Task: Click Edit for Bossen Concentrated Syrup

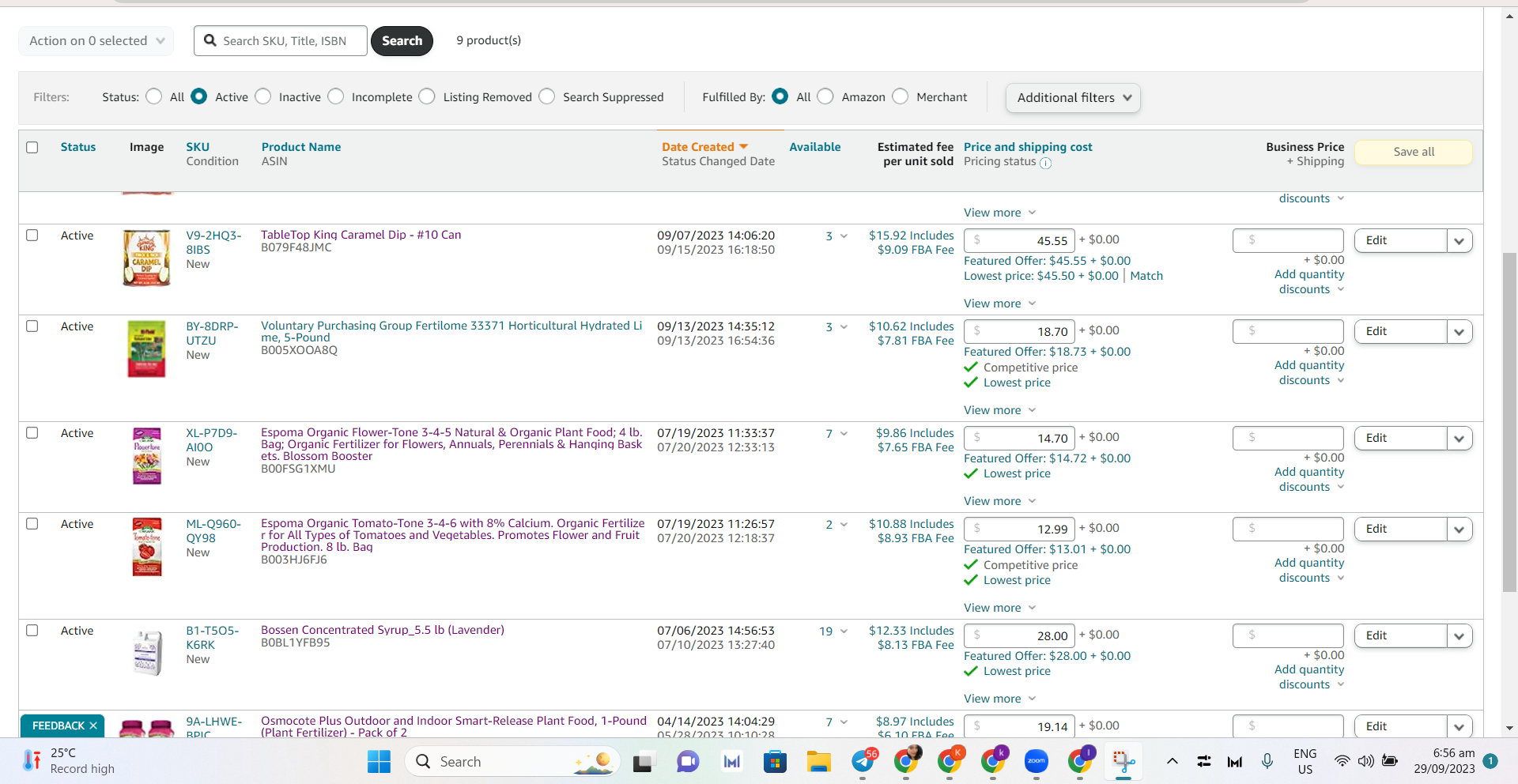Action: click(1400, 635)
